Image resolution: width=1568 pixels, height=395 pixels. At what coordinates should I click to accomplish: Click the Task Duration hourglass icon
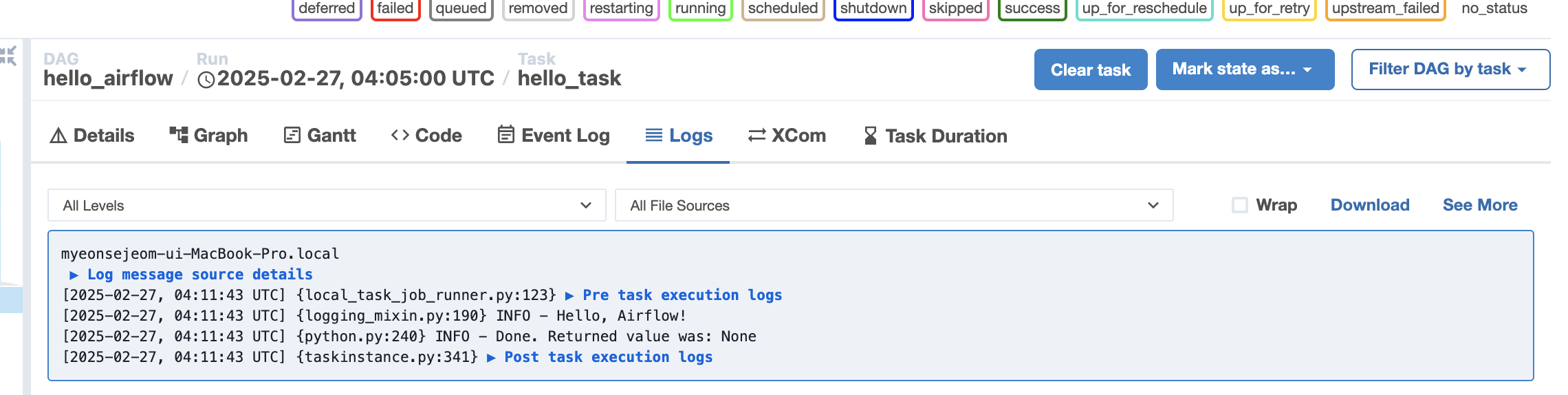pyautogui.click(x=871, y=136)
